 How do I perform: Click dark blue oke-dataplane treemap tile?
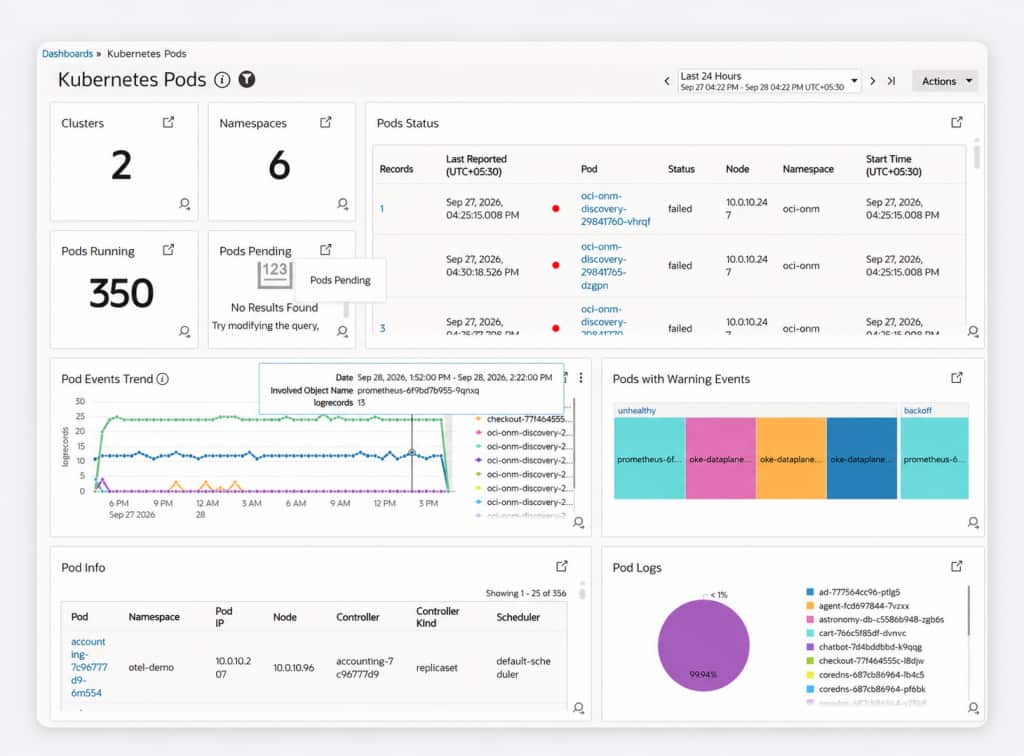point(861,459)
